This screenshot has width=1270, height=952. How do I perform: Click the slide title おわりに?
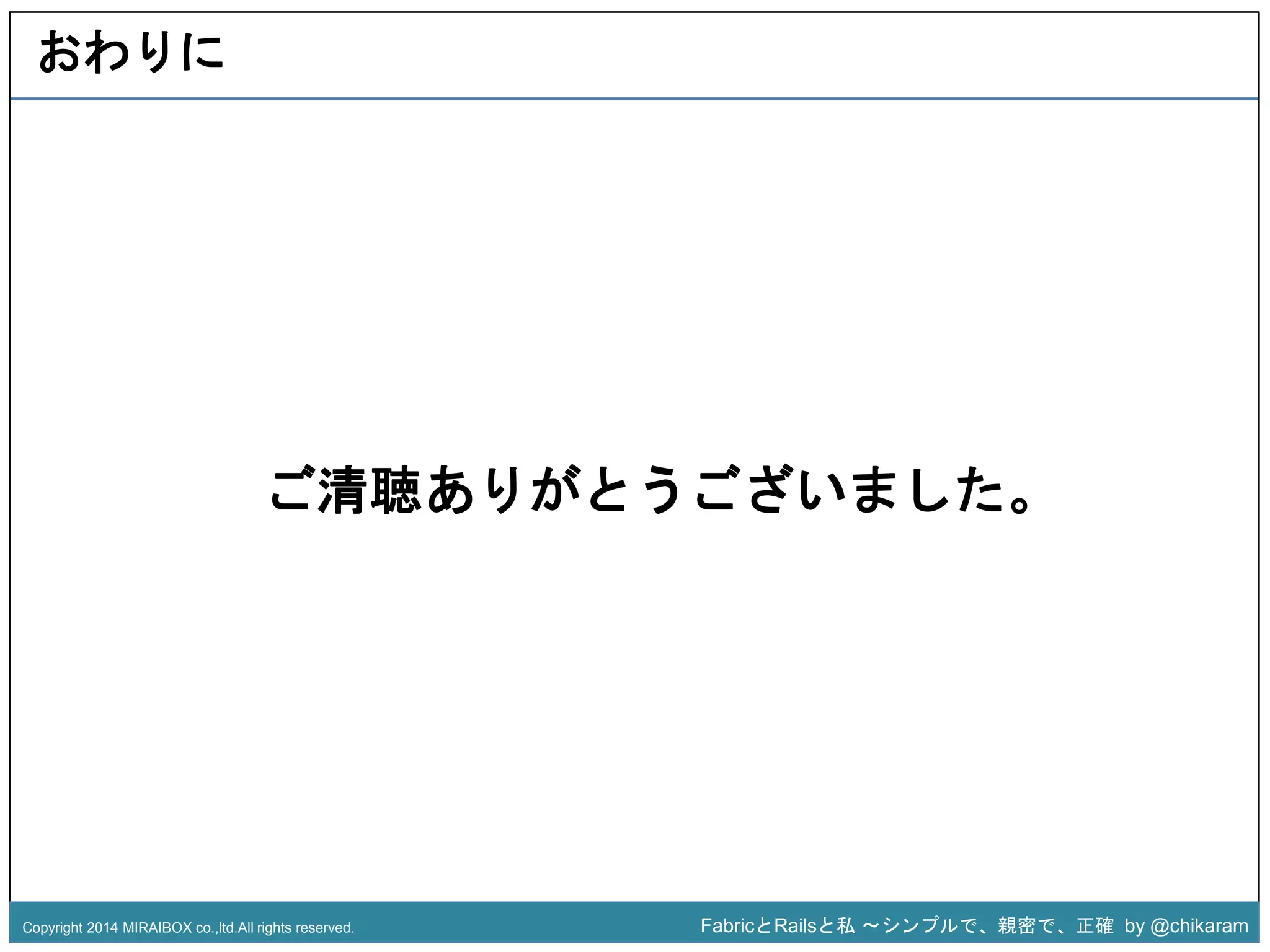click(131, 53)
